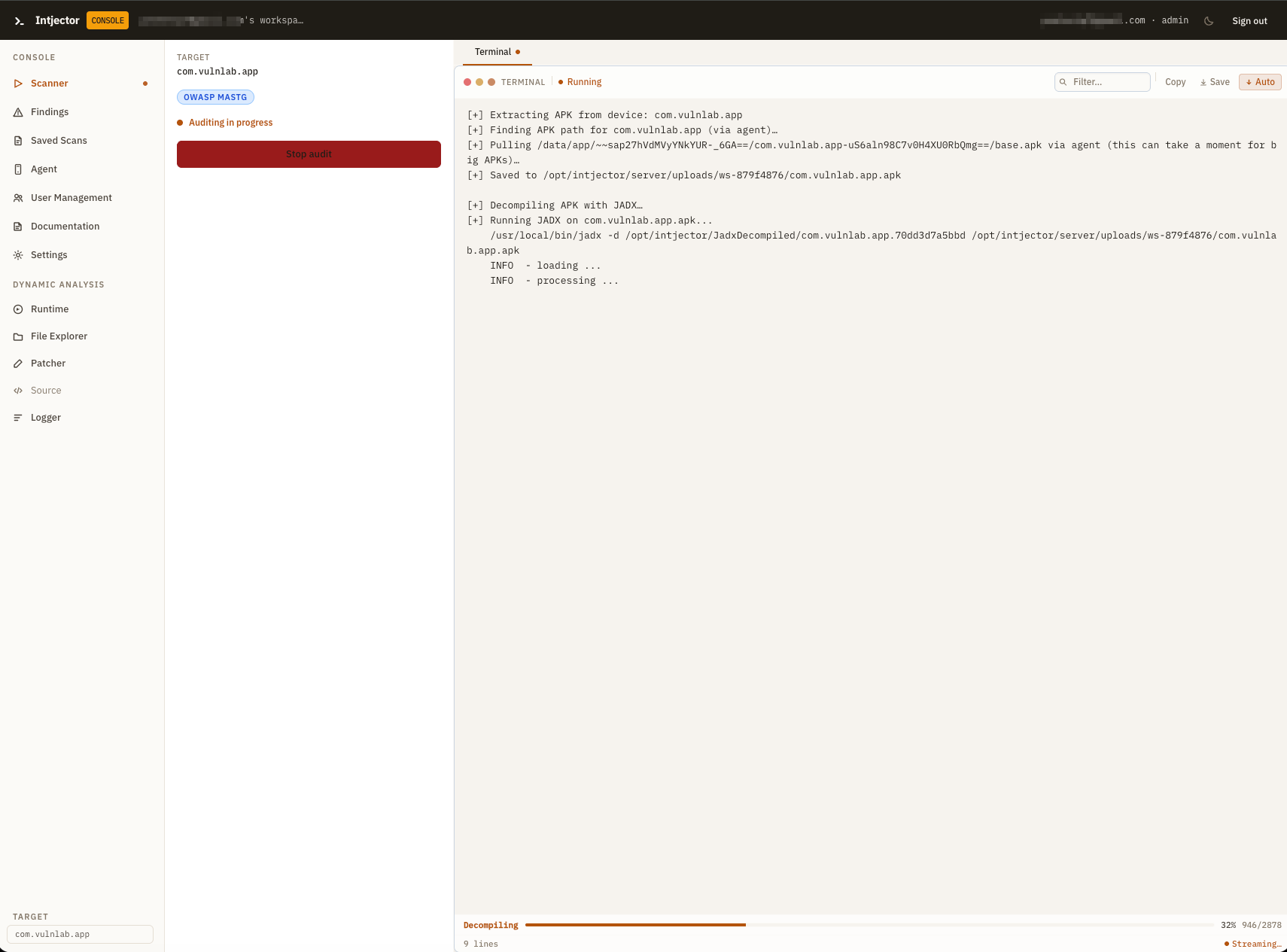Open Documentation file icon

click(18, 227)
